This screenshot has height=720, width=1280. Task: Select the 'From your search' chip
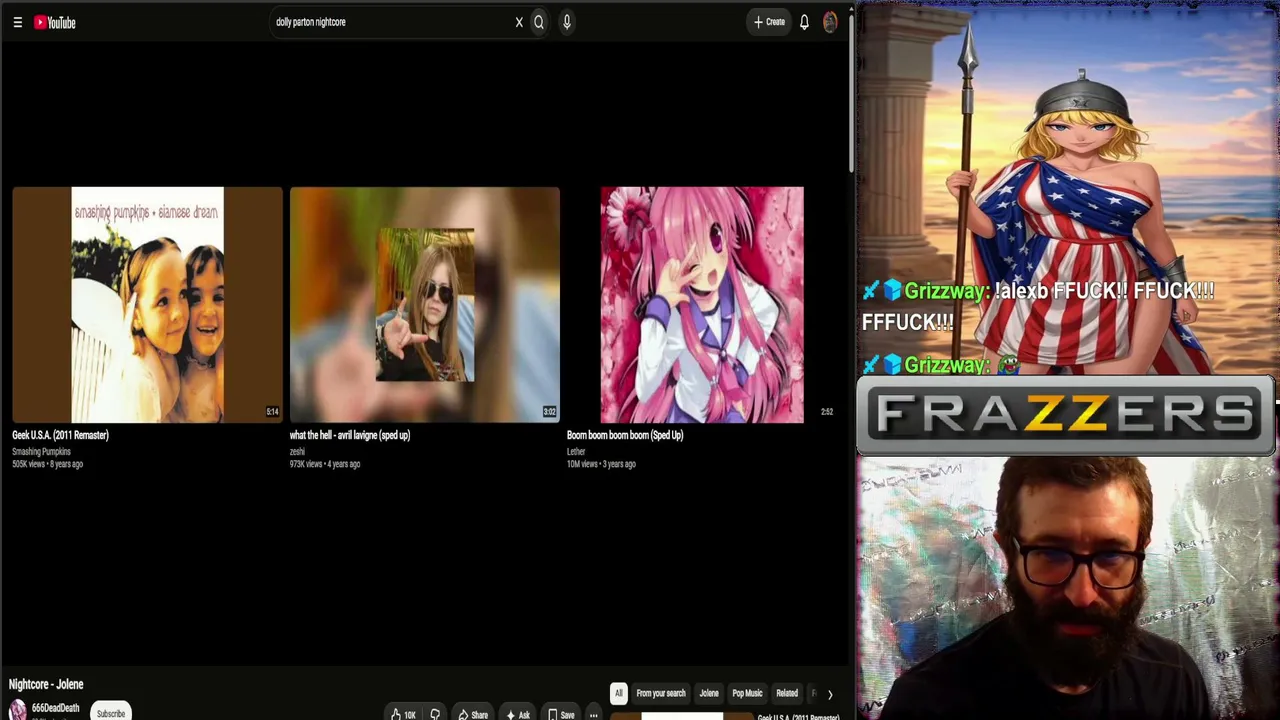pyautogui.click(x=661, y=693)
